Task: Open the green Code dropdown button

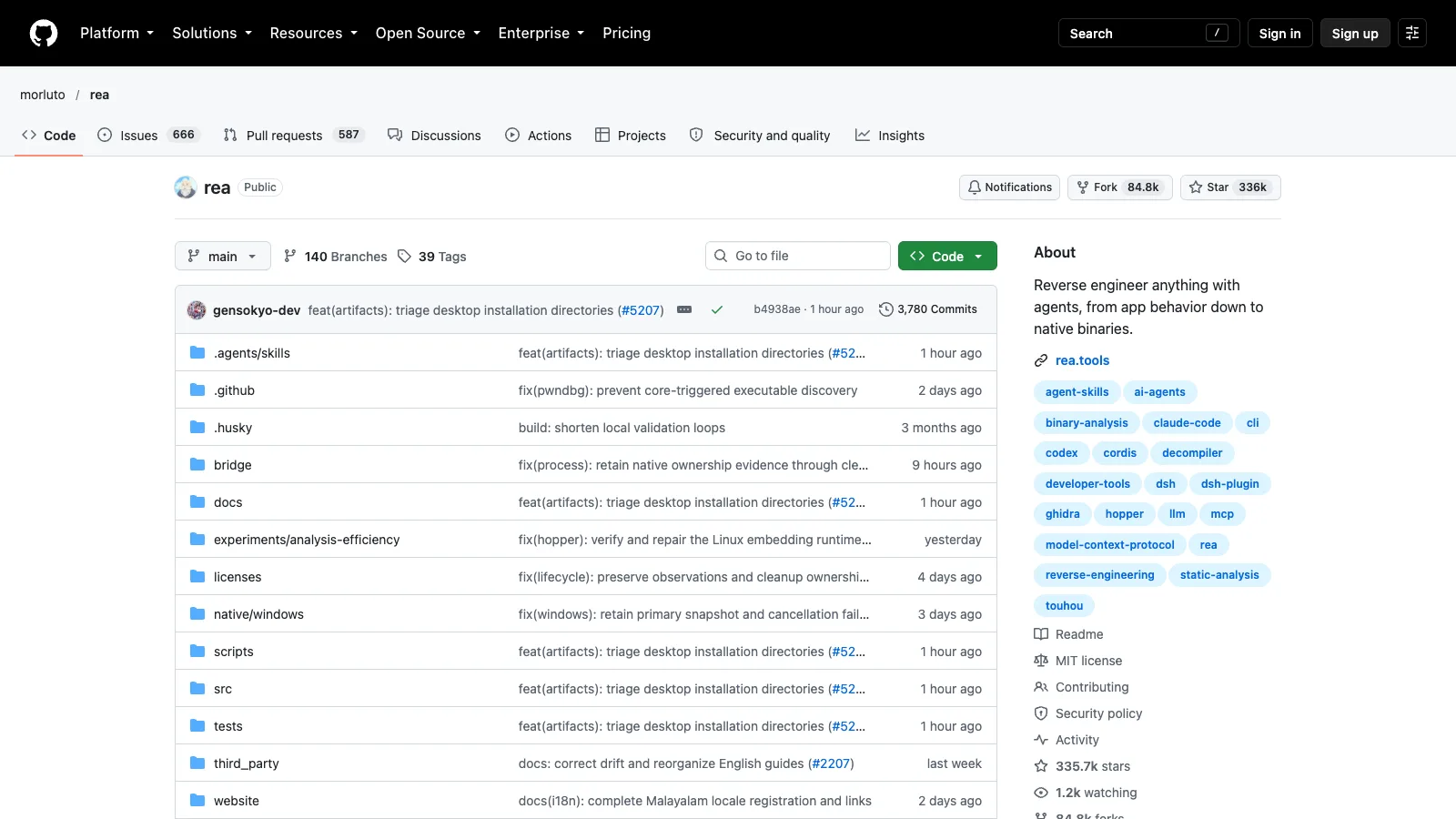Action: tap(947, 257)
